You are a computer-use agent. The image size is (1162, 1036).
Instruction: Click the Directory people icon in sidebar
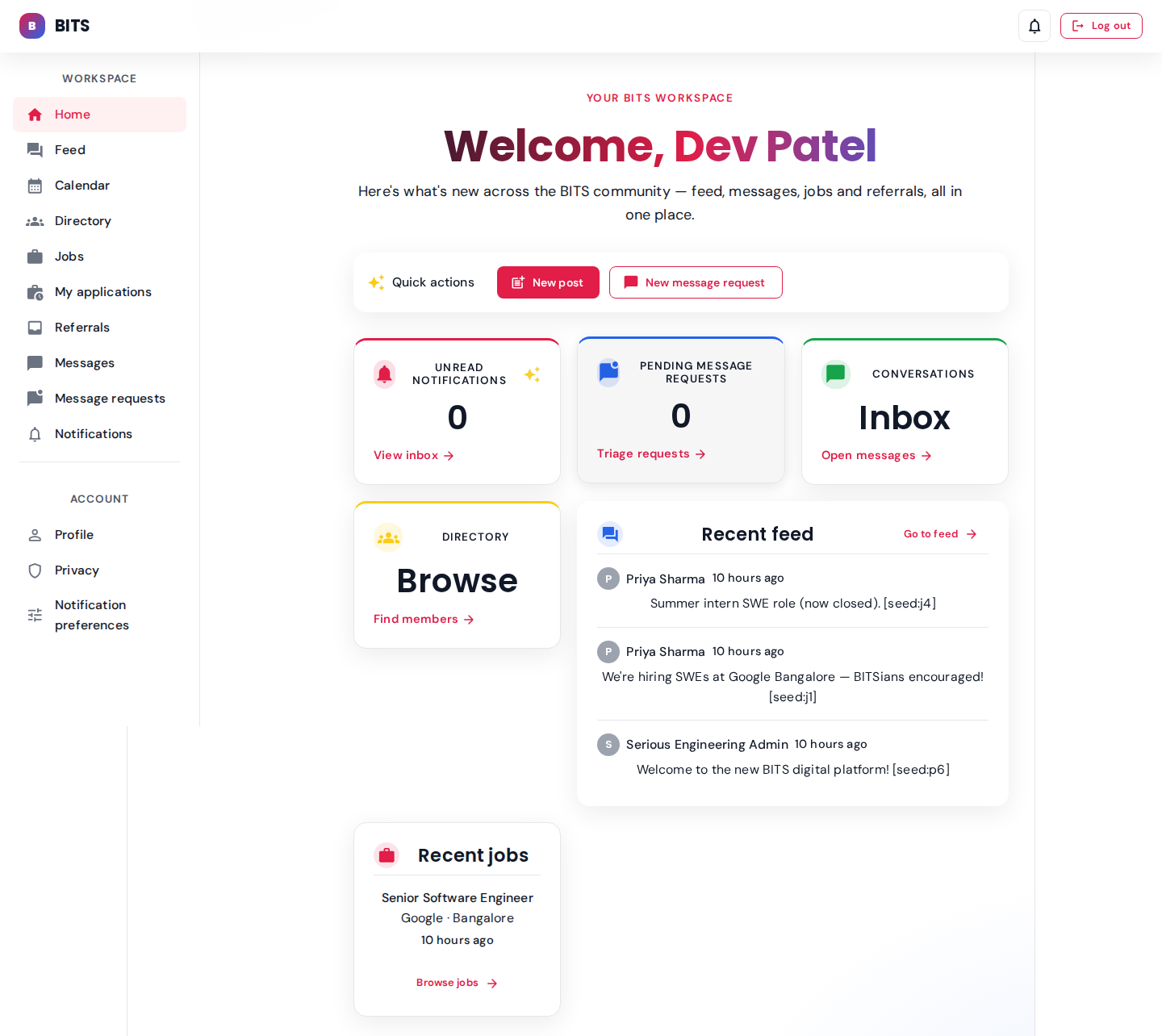35,221
